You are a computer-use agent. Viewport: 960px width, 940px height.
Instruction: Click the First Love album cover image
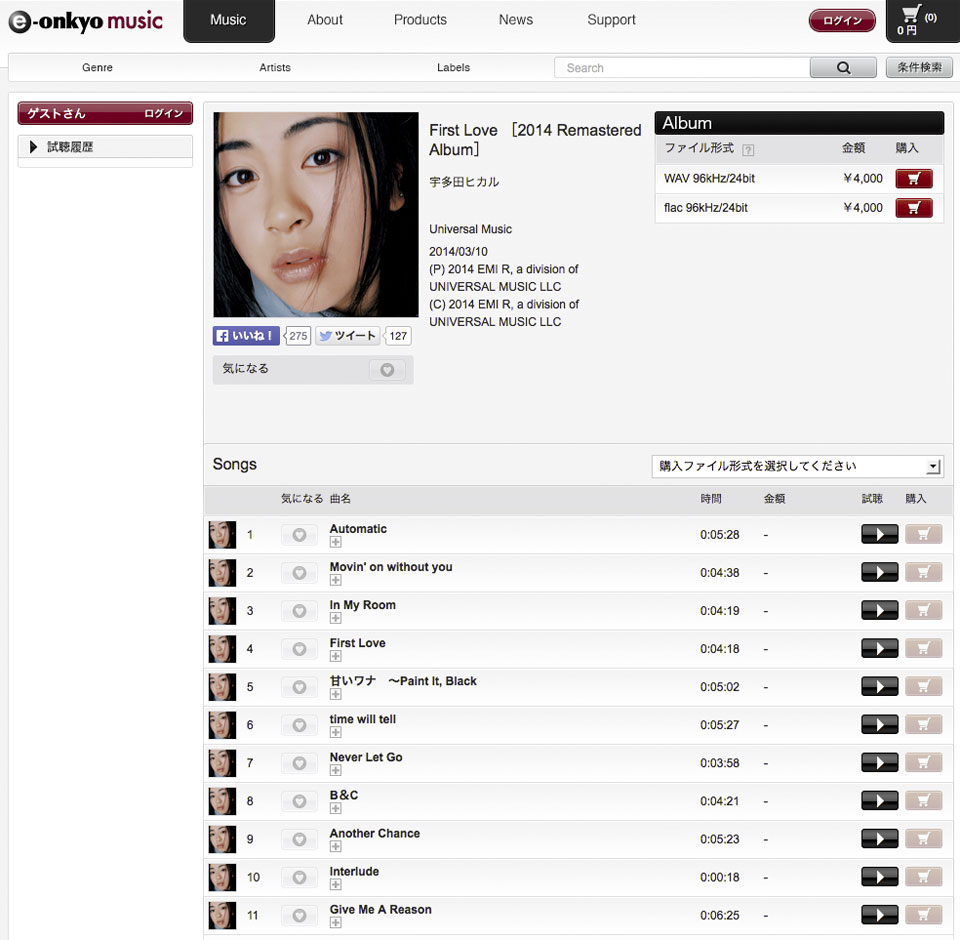tap(316, 214)
